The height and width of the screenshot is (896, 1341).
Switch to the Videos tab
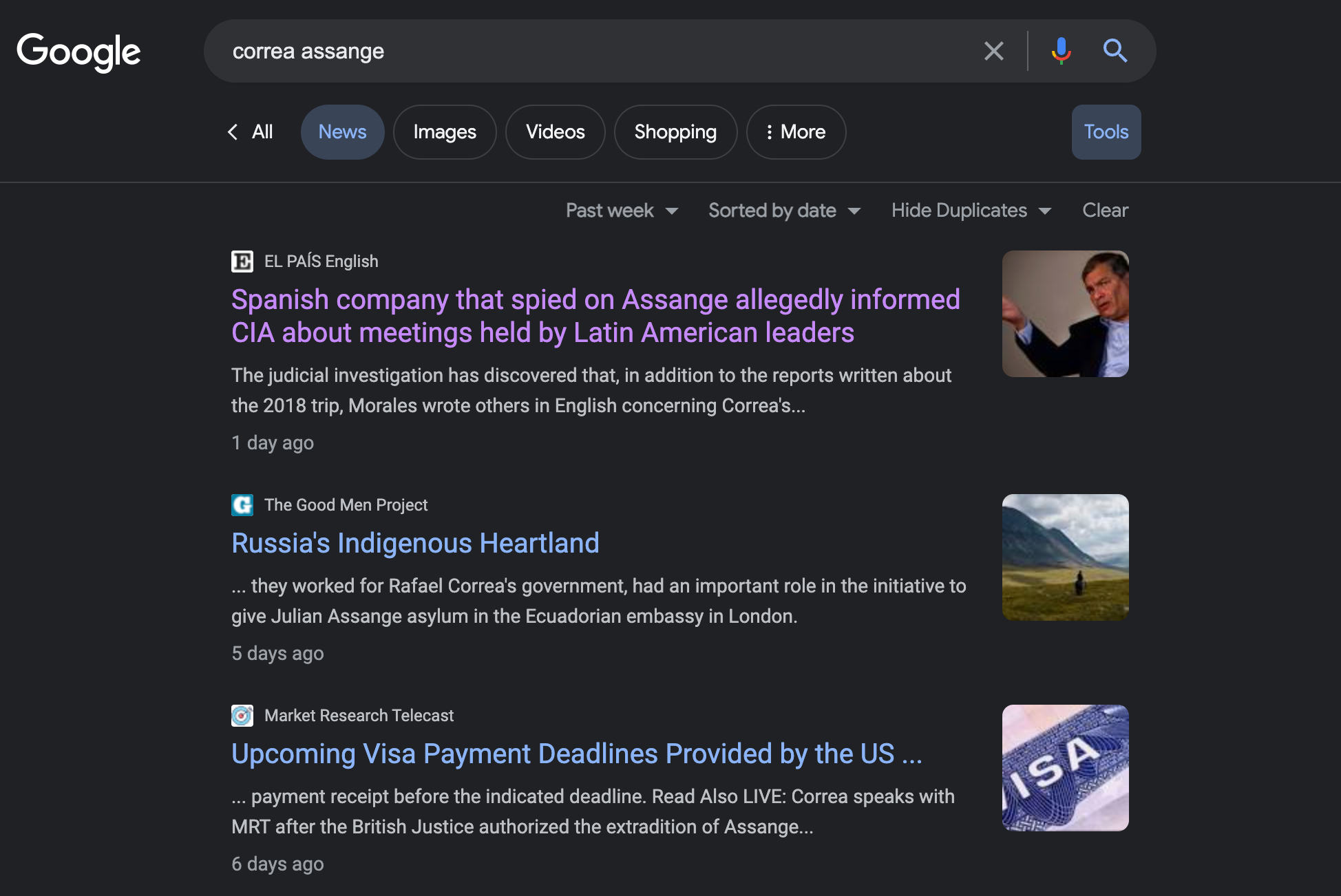coord(555,132)
